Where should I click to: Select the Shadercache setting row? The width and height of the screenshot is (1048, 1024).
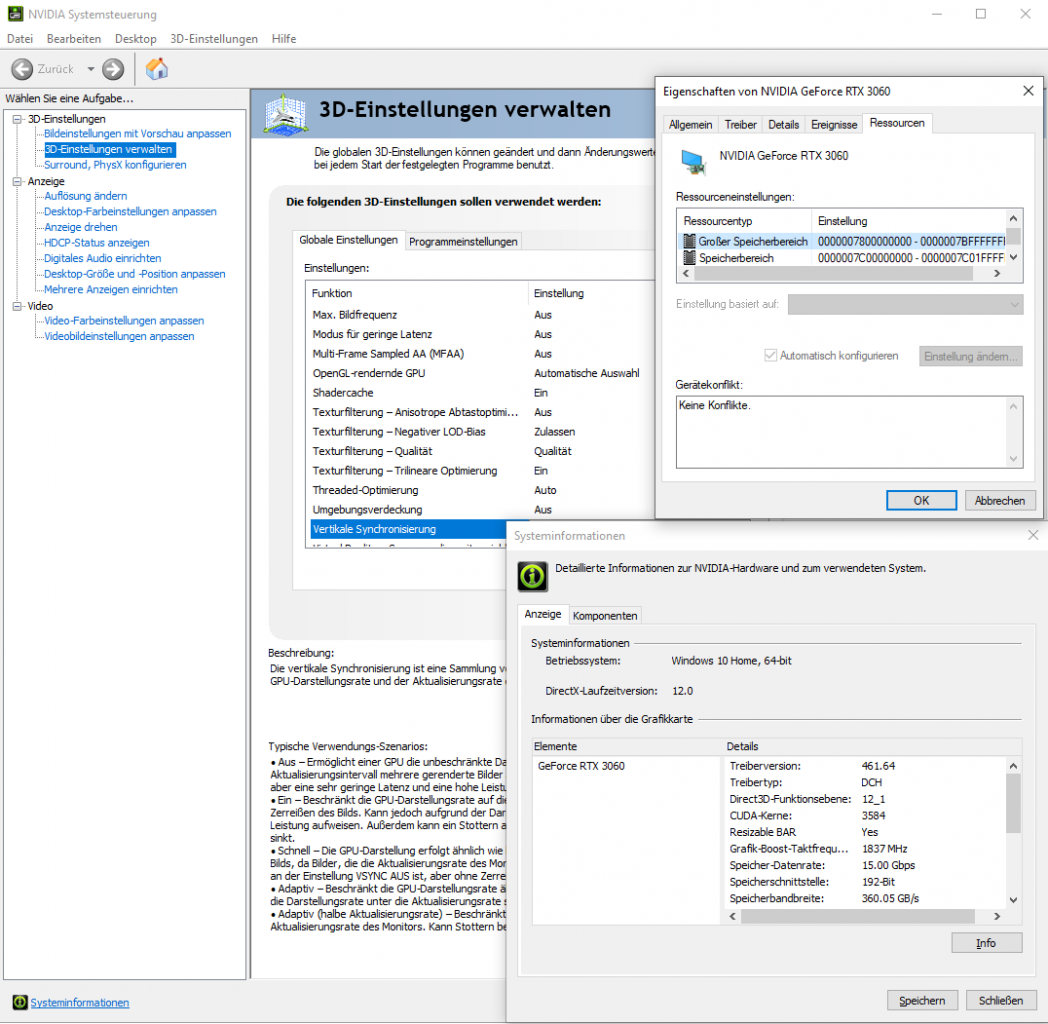pos(481,393)
